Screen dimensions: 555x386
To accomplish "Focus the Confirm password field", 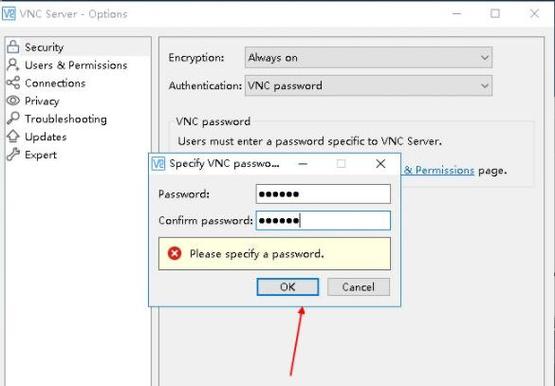I will (x=323, y=220).
